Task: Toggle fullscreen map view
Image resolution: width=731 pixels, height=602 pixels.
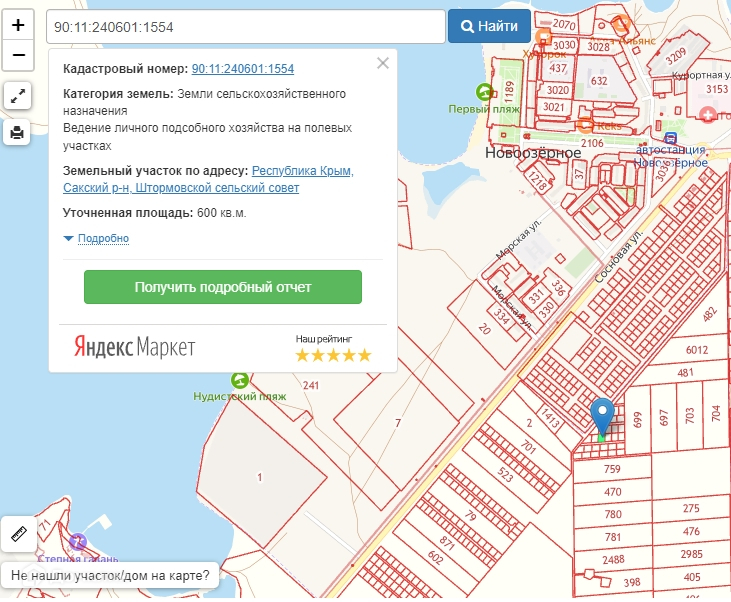Action: (17, 96)
